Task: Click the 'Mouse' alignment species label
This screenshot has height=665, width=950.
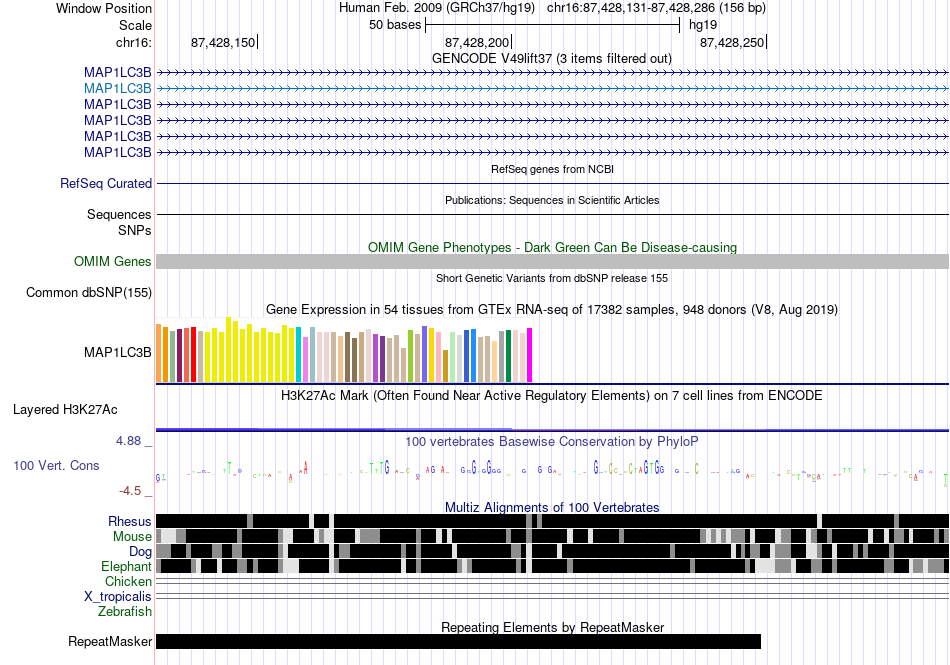Action: pos(132,537)
